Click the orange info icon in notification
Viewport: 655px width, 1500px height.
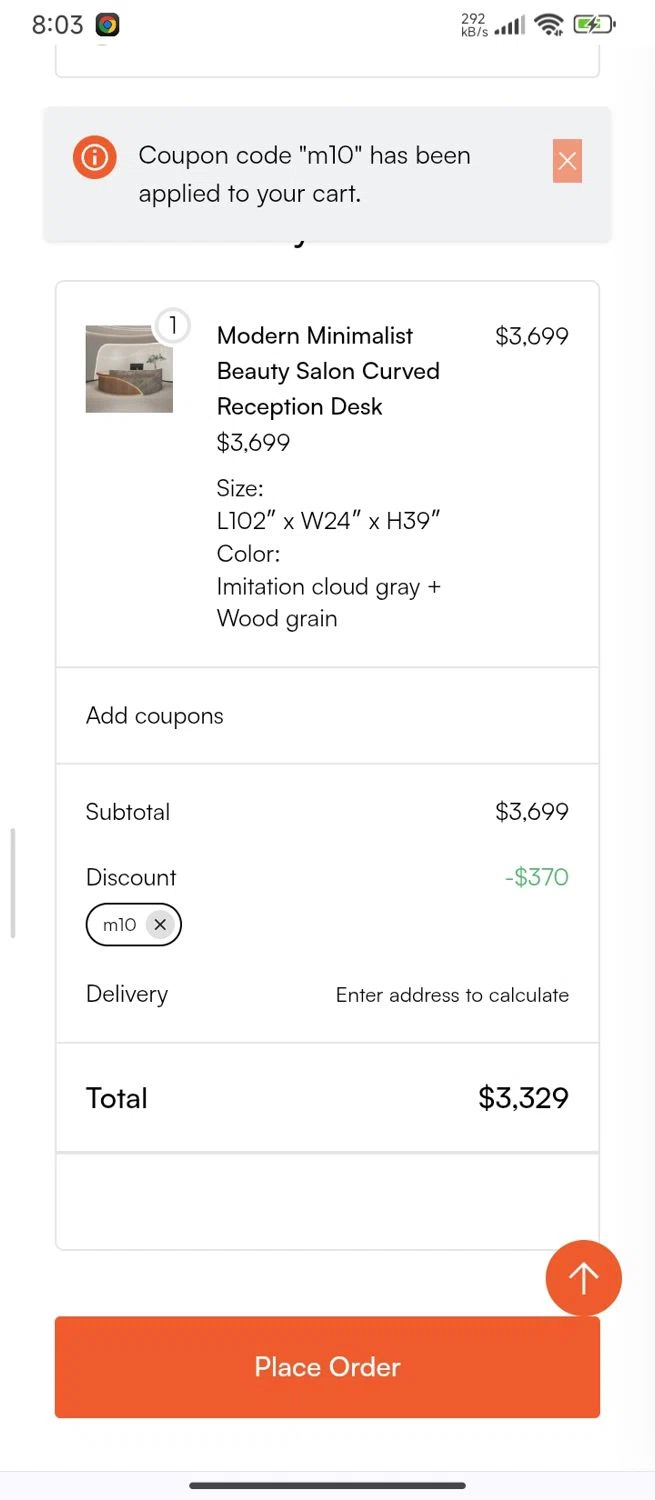[95, 157]
